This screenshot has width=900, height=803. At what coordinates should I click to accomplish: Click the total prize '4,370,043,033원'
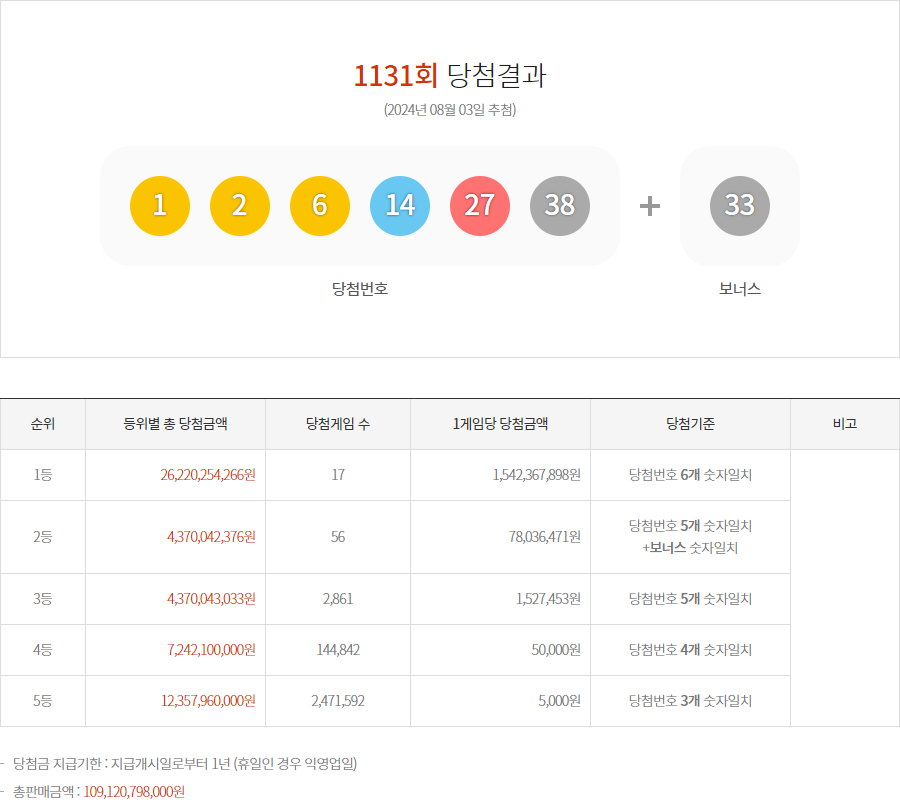tap(211, 599)
